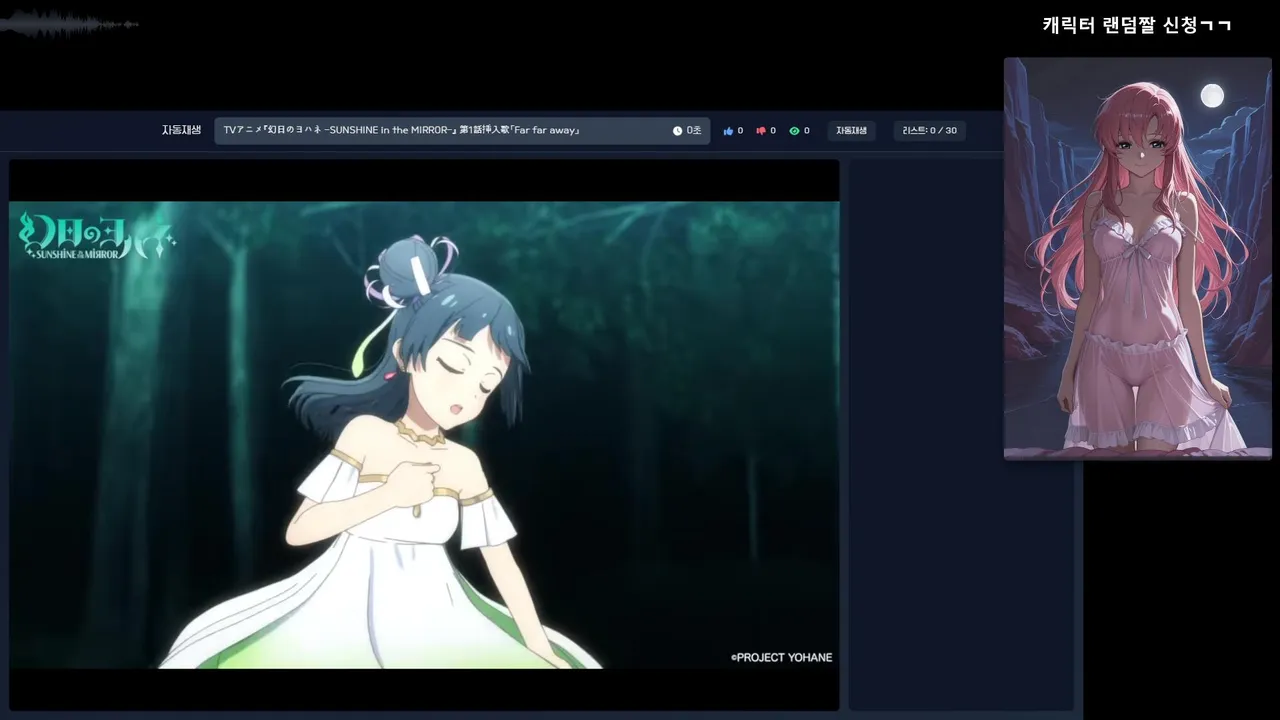
Task: Click the 자동재생 label left of the title bar
Action: 182,130
